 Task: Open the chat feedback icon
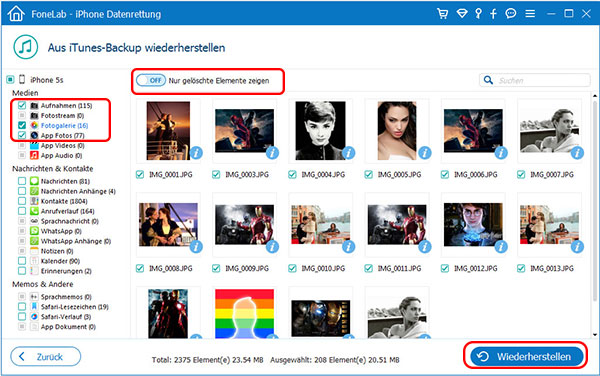[x=511, y=14]
